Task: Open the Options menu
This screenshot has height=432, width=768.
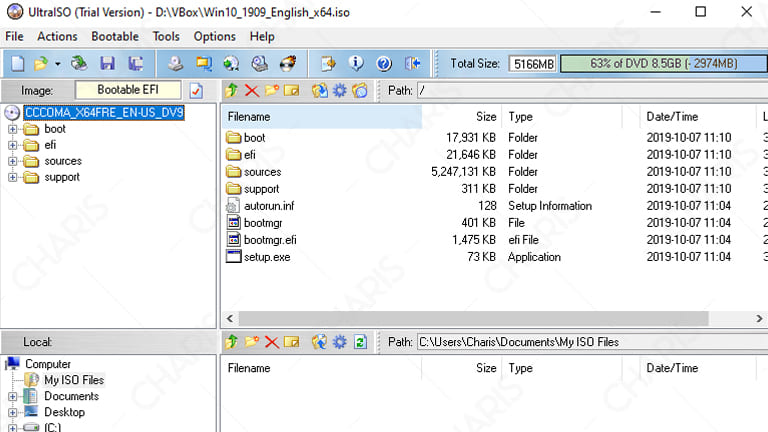Action: click(x=215, y=37)
